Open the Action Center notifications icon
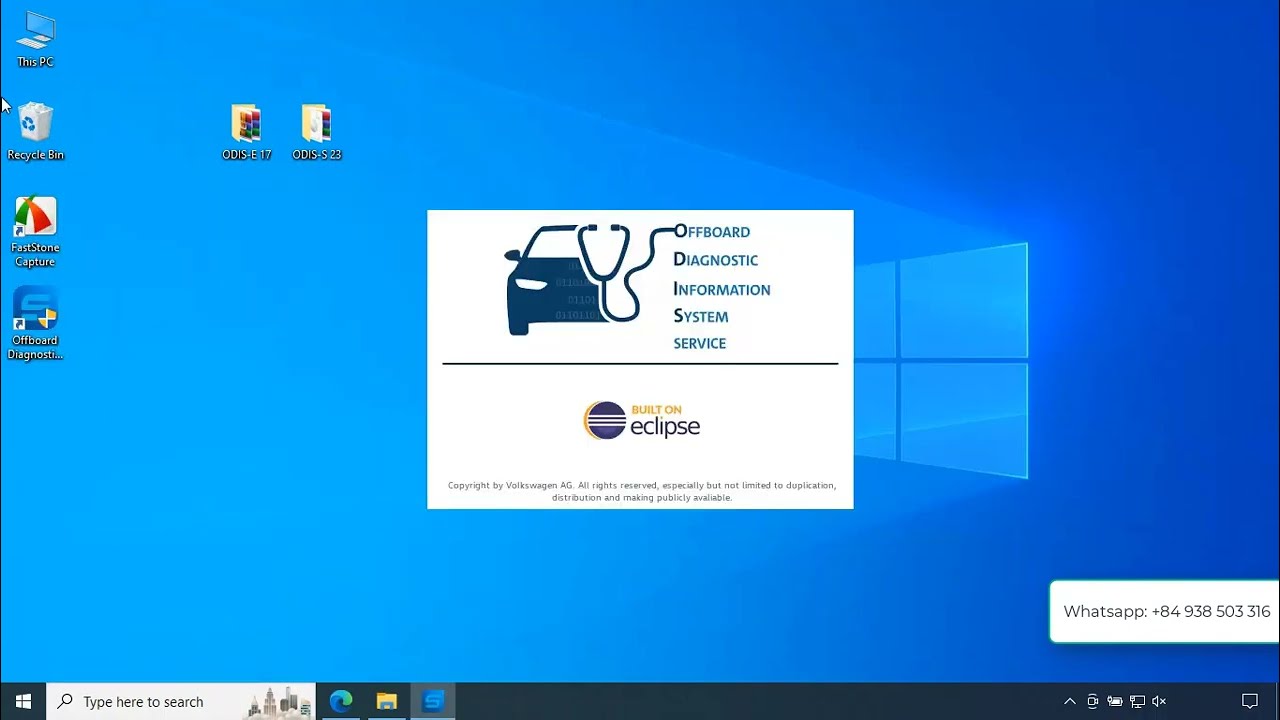The width and height of the screenshot is (1280, 720). click(x=1250, y=701)
